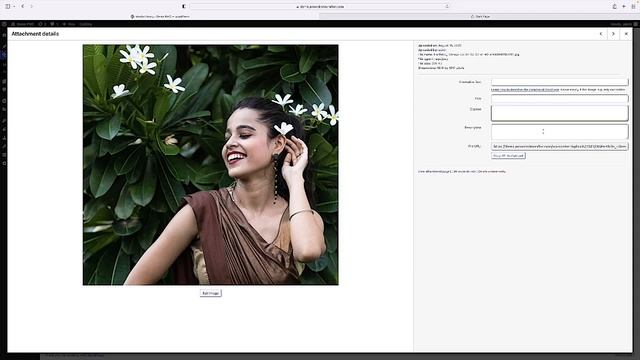Click Copy URL to clipboard button
Viewport: 640px width, 360px height.
coord(508,156)
